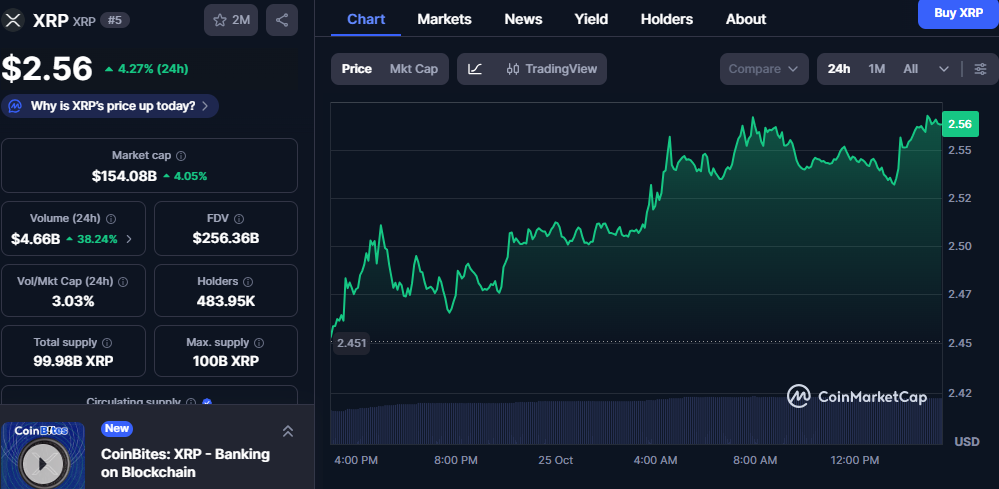Open the Compare dropdown

765,69
